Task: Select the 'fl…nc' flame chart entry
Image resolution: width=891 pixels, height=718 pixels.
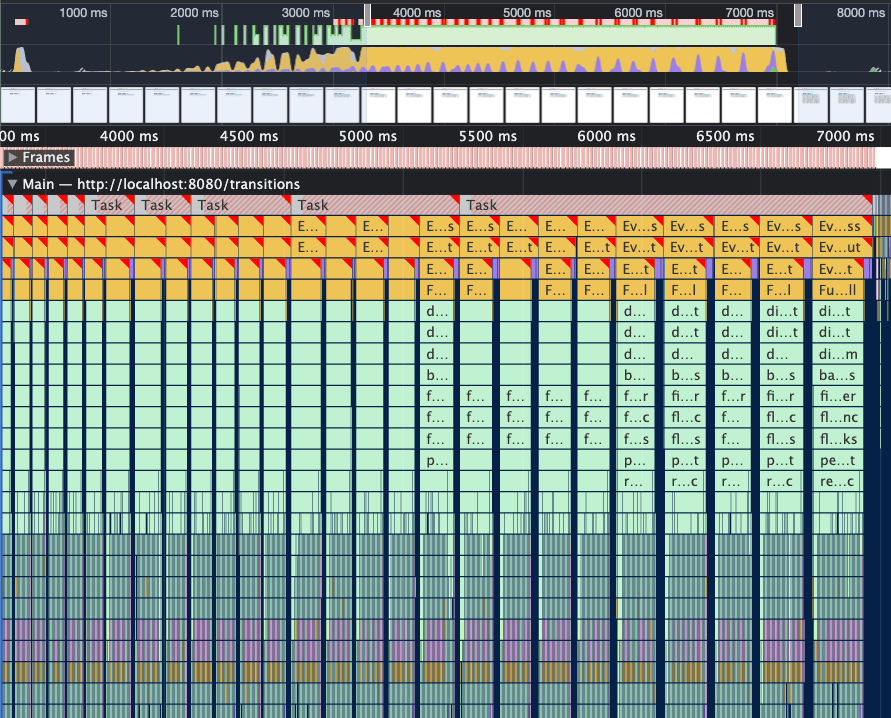Action: [x=838, y=418]
